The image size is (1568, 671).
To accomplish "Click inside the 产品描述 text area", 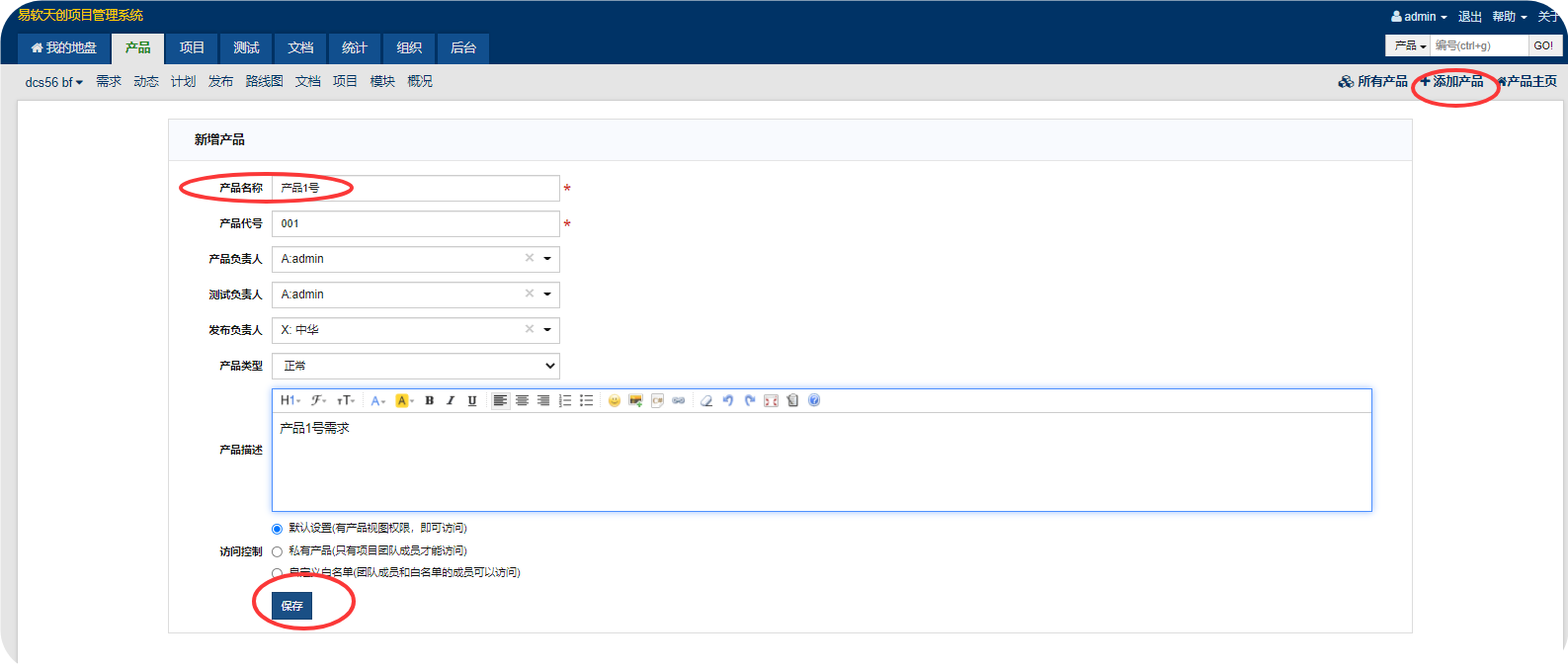I will pyautogui.click(x=822, y=461).
